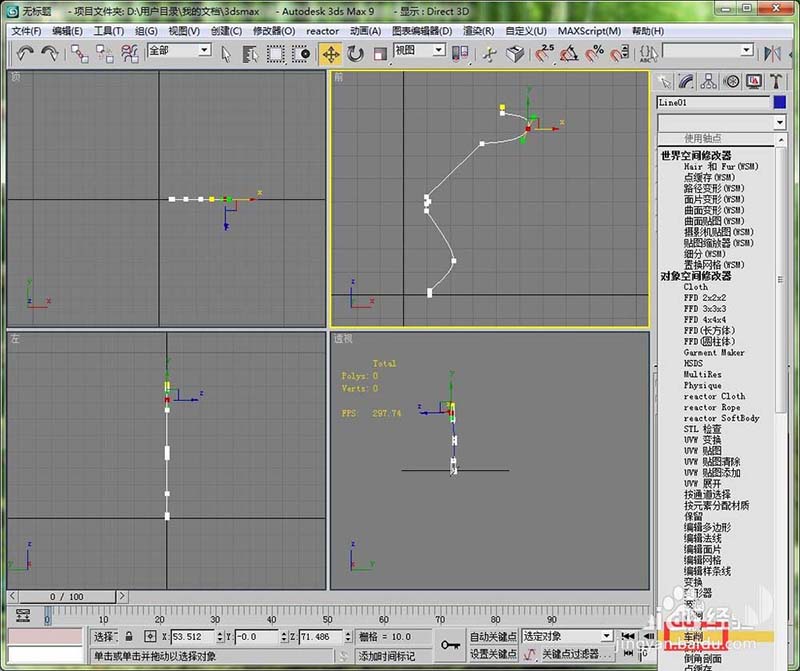
Task: Toggle the 自动关键点 auto key mode
Action: point(493,637)
